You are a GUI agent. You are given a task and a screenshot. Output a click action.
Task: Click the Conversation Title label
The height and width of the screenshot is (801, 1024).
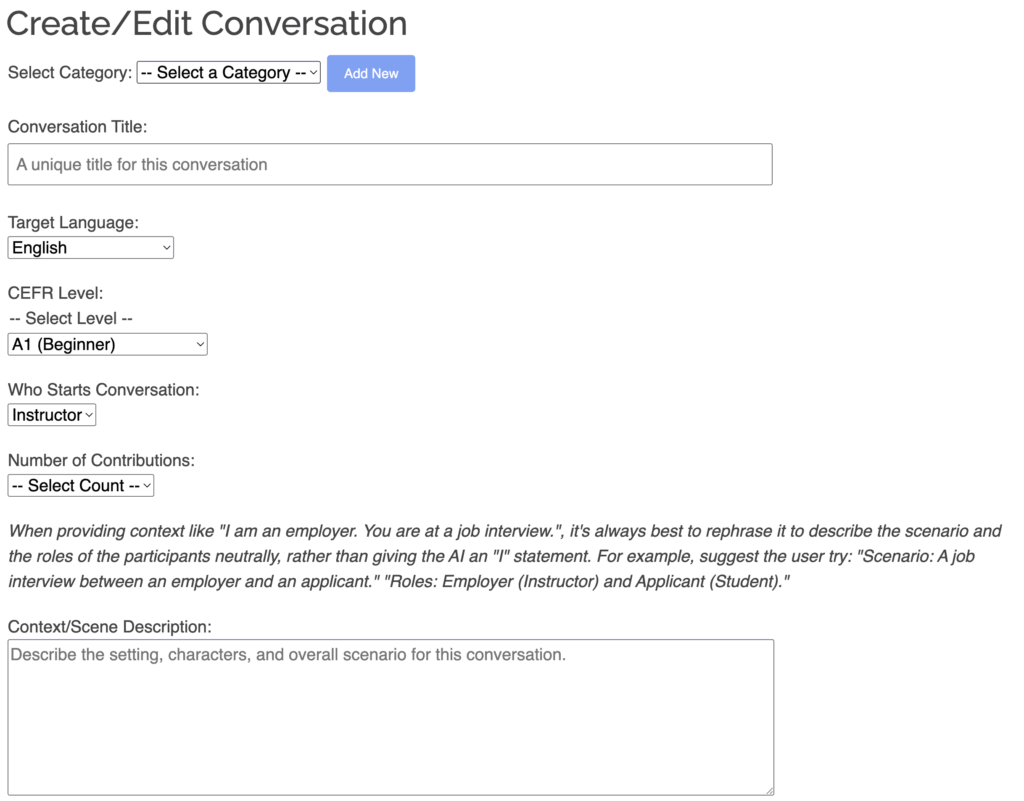(78, 127)
